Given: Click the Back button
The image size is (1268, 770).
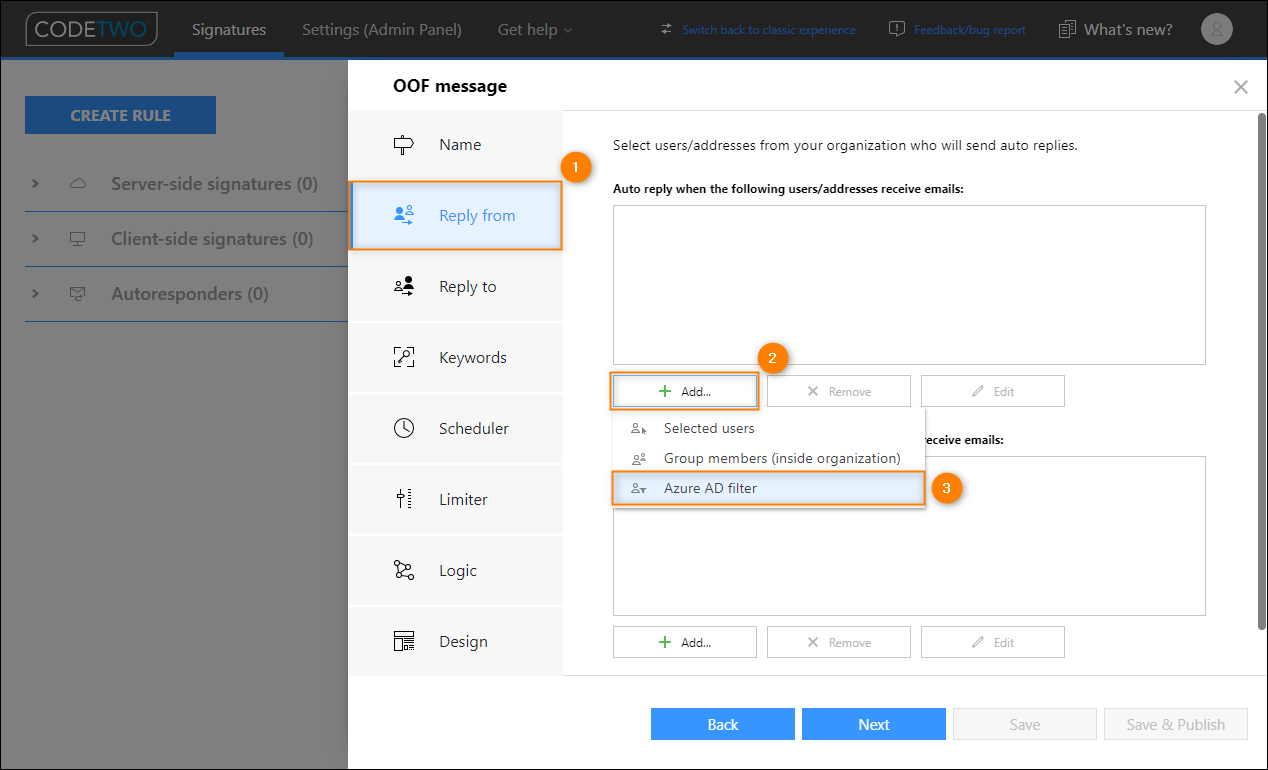Looking at the screenshot, I should [x=723, y=724].
